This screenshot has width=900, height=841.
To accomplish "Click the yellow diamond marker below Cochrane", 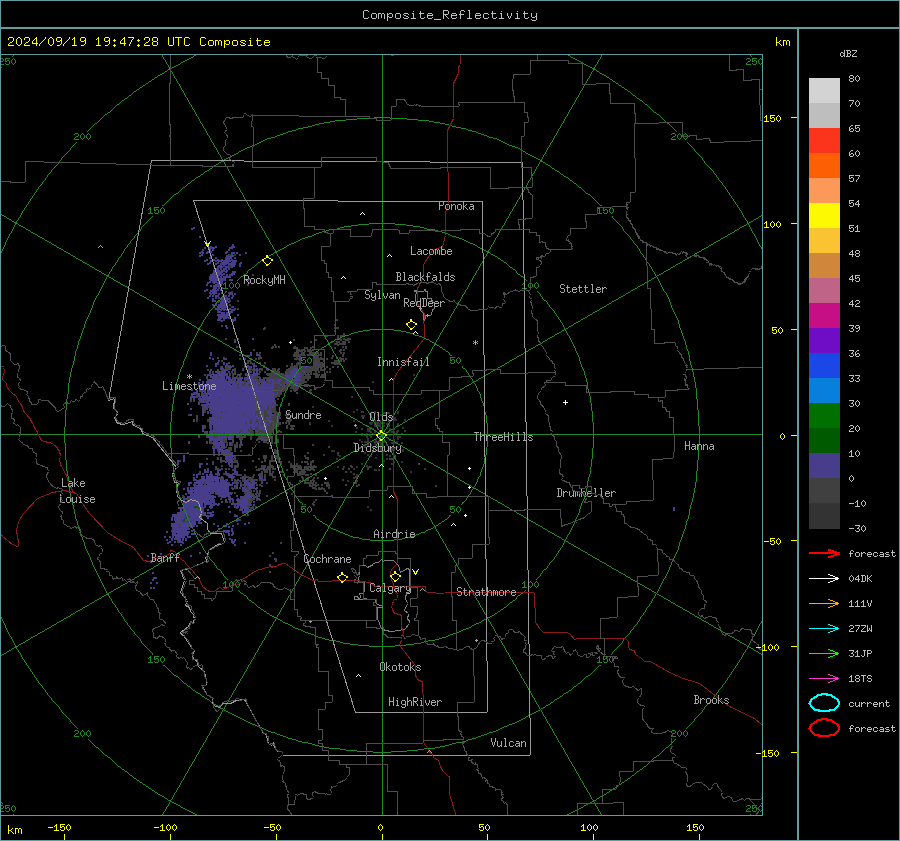I will click(343, 577).
